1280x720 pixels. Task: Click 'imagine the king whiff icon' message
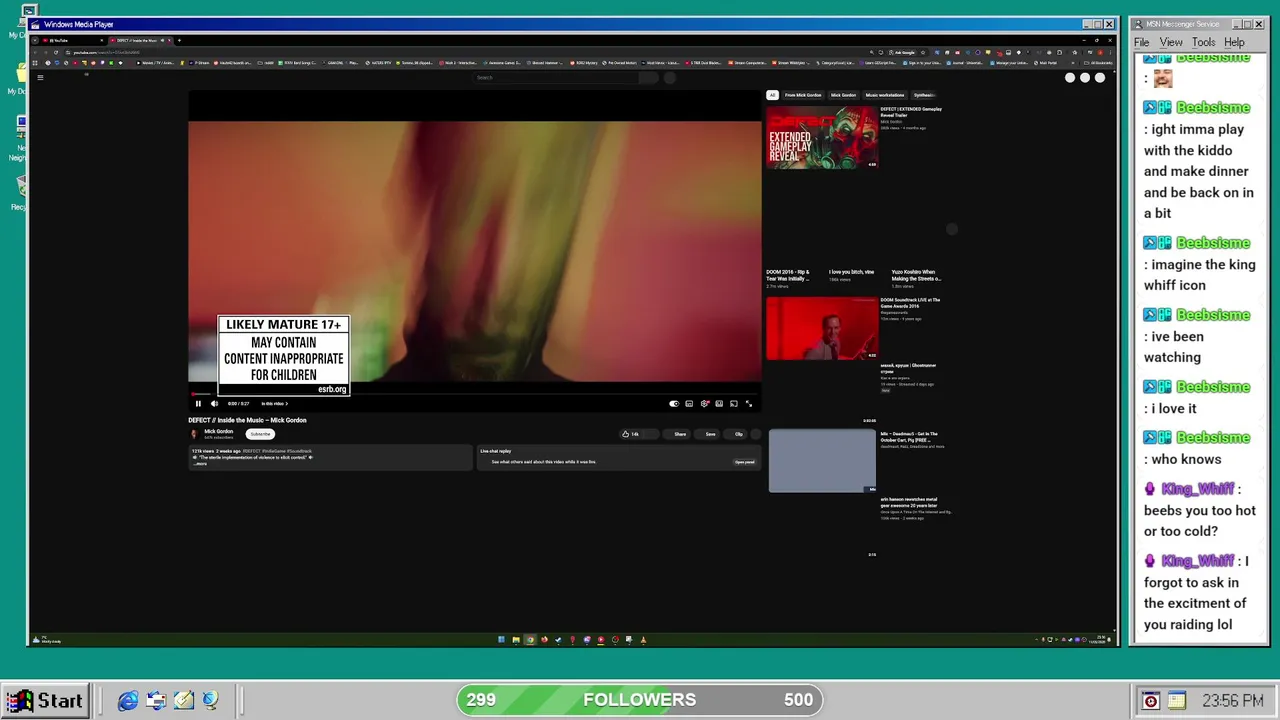point(1200,275)
